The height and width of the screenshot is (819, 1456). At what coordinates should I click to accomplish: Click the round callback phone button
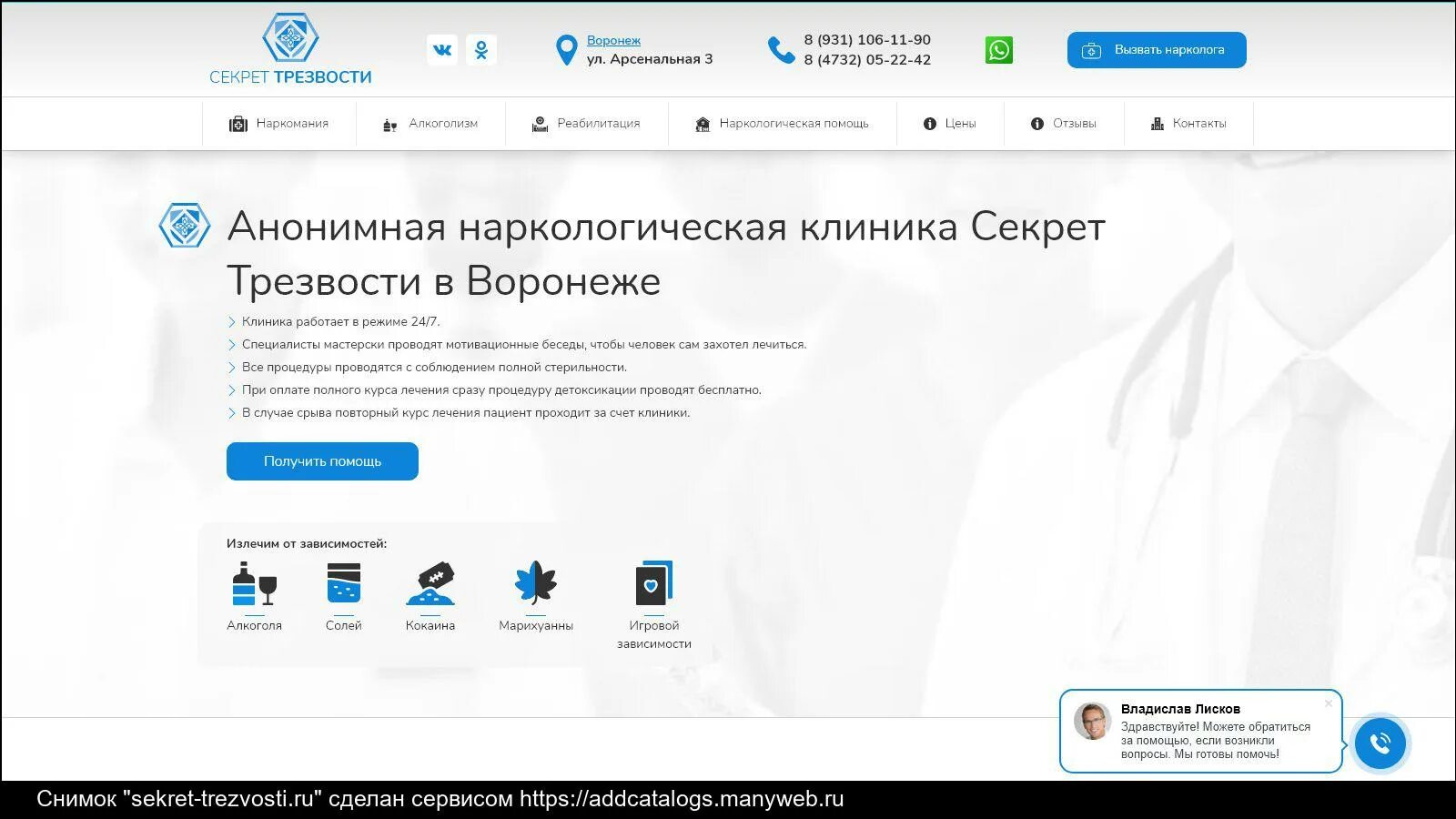point(1380,743)
